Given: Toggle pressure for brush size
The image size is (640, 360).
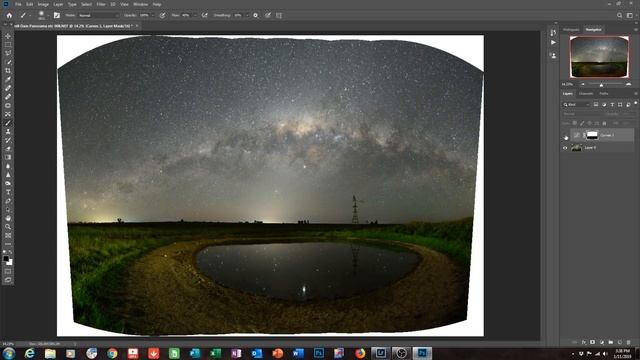Looking at the screenshot, I should point(268,15).
